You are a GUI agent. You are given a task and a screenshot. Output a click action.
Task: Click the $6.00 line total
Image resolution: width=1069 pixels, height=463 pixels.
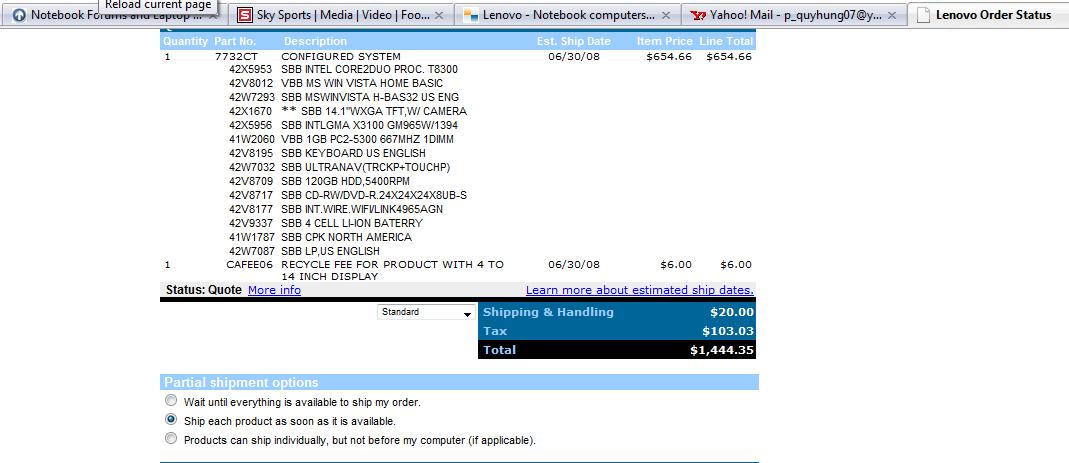click(x=736, y=265)
